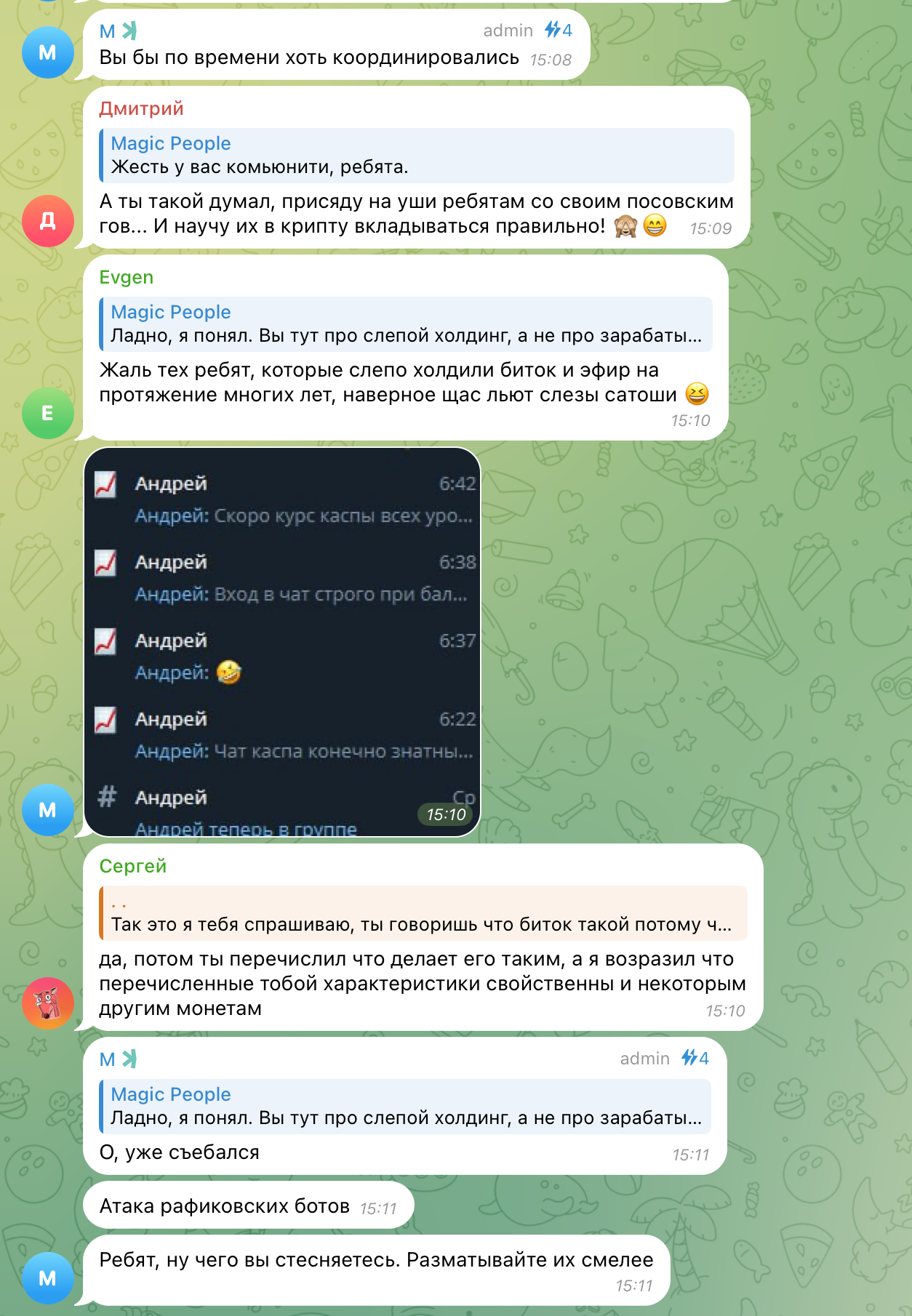Click the emoji status icon next to top M name
Viewport: 912px width, 1316px height.
(129, 31)
